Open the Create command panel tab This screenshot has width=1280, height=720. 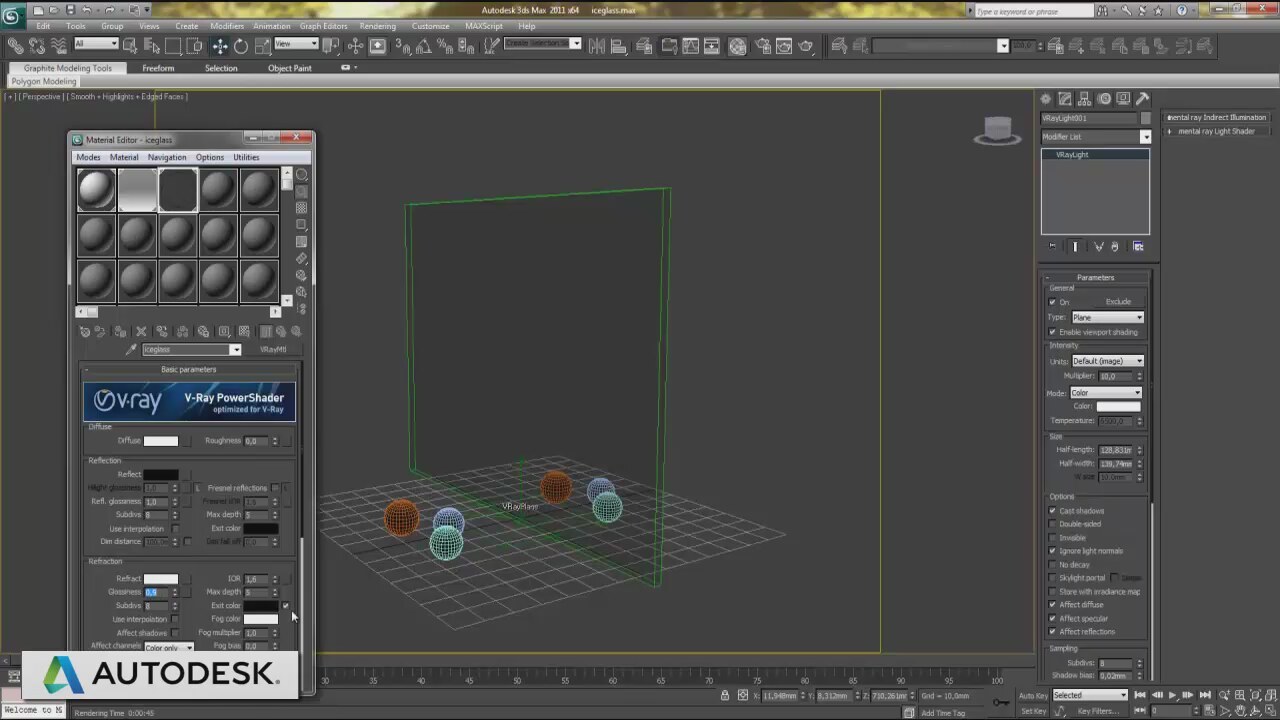click(1046, 99)
